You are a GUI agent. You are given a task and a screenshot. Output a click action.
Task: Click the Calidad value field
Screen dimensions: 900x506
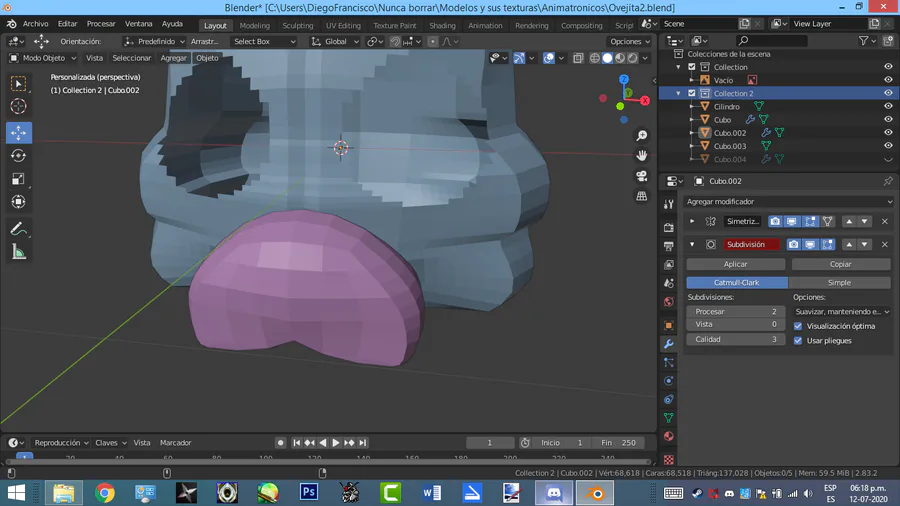click(735, 339)
